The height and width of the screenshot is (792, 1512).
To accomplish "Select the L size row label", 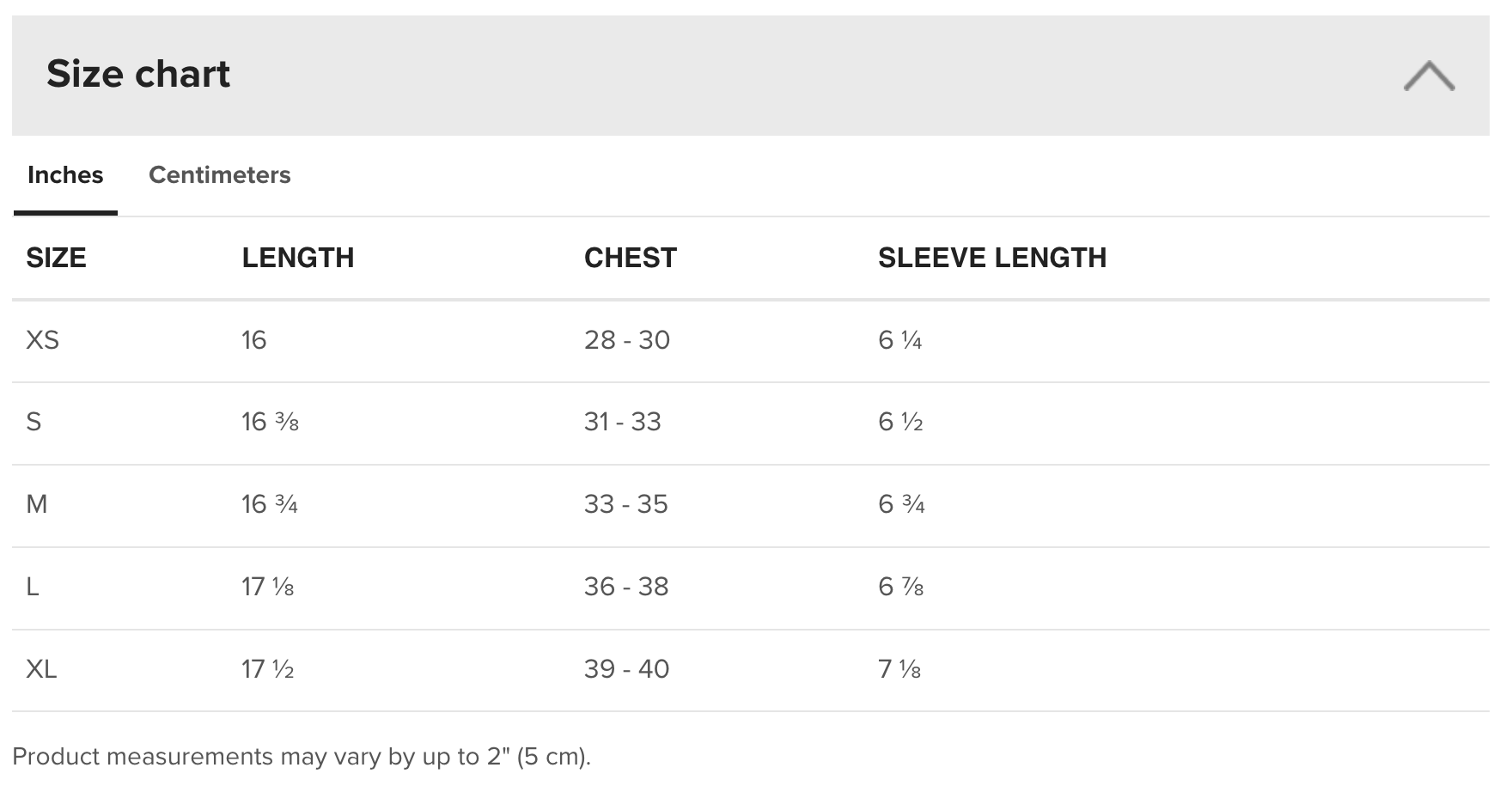I will (33, 587).
